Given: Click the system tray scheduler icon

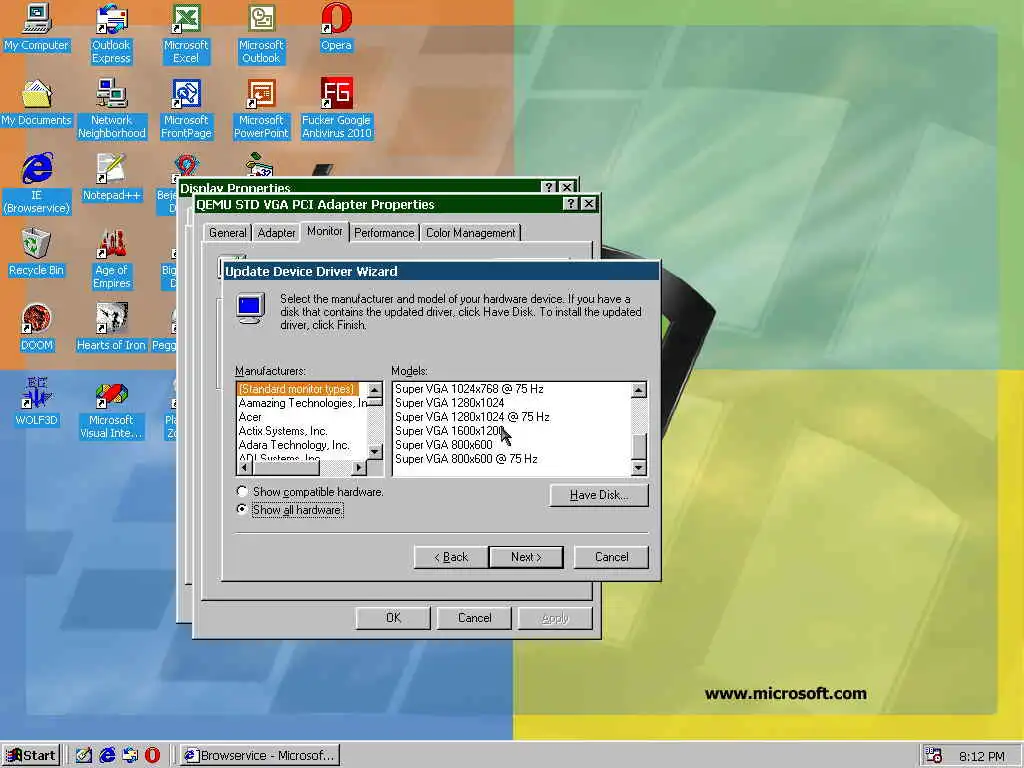Looking at the screenshot, I should tap(935, 756).
